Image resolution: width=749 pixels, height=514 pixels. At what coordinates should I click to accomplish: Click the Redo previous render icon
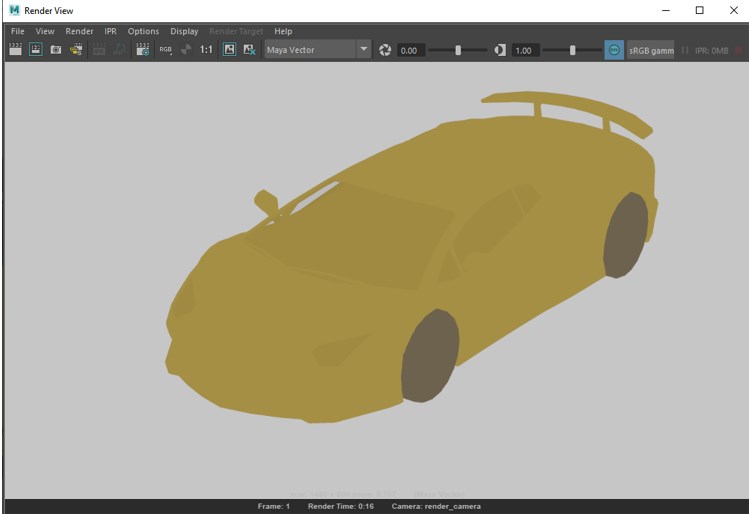tap(15, 49)
